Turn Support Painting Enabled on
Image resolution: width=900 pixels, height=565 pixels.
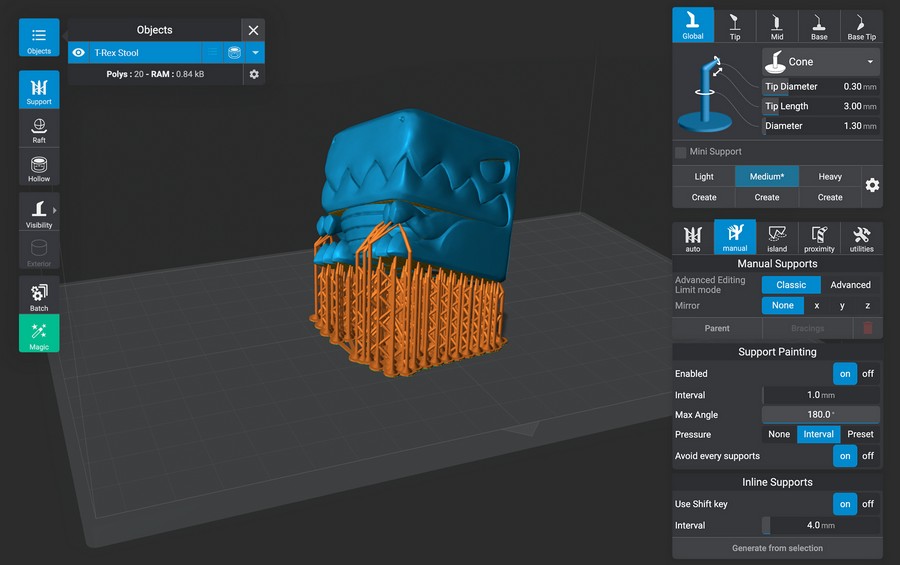point(845,374)
